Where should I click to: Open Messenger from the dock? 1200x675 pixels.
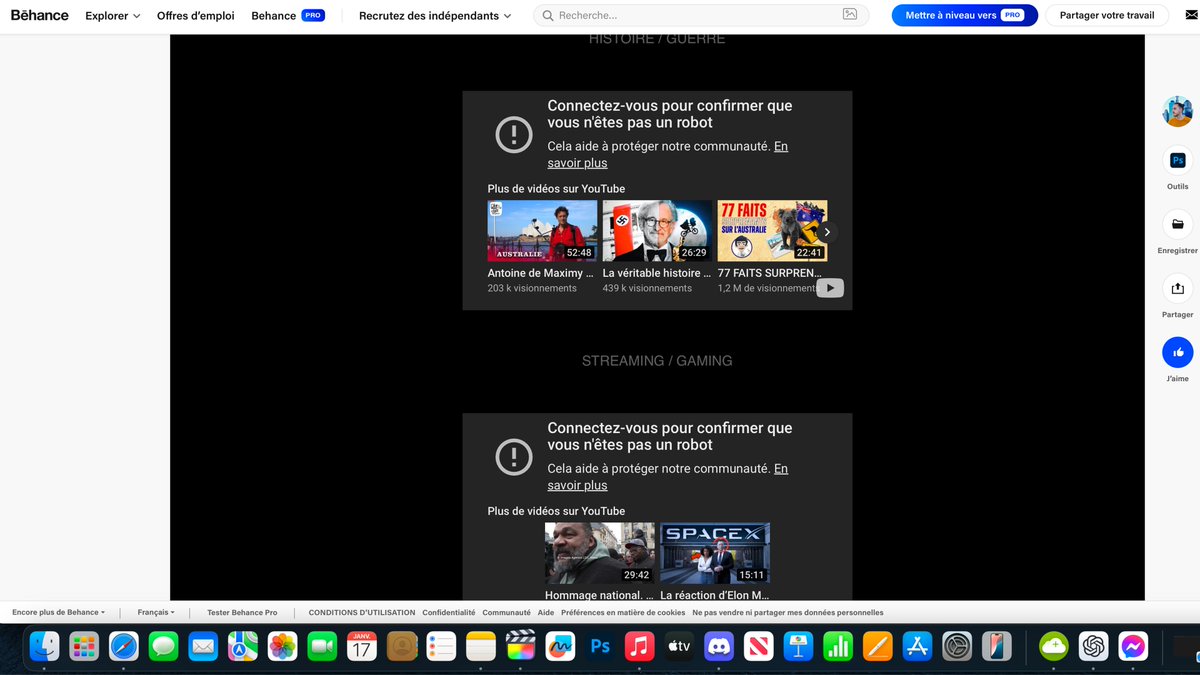tap(1133, 646)
